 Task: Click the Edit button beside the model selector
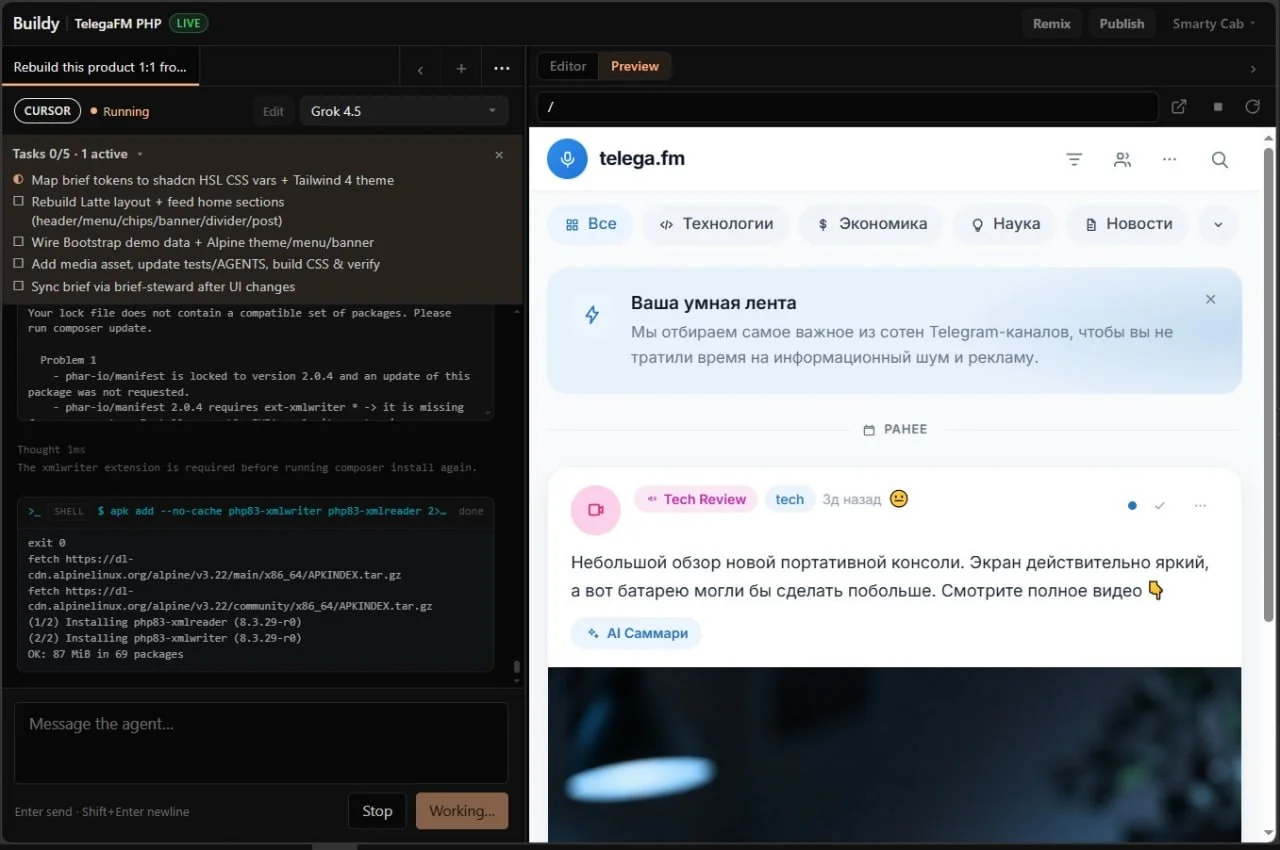(x=273, y=111)
